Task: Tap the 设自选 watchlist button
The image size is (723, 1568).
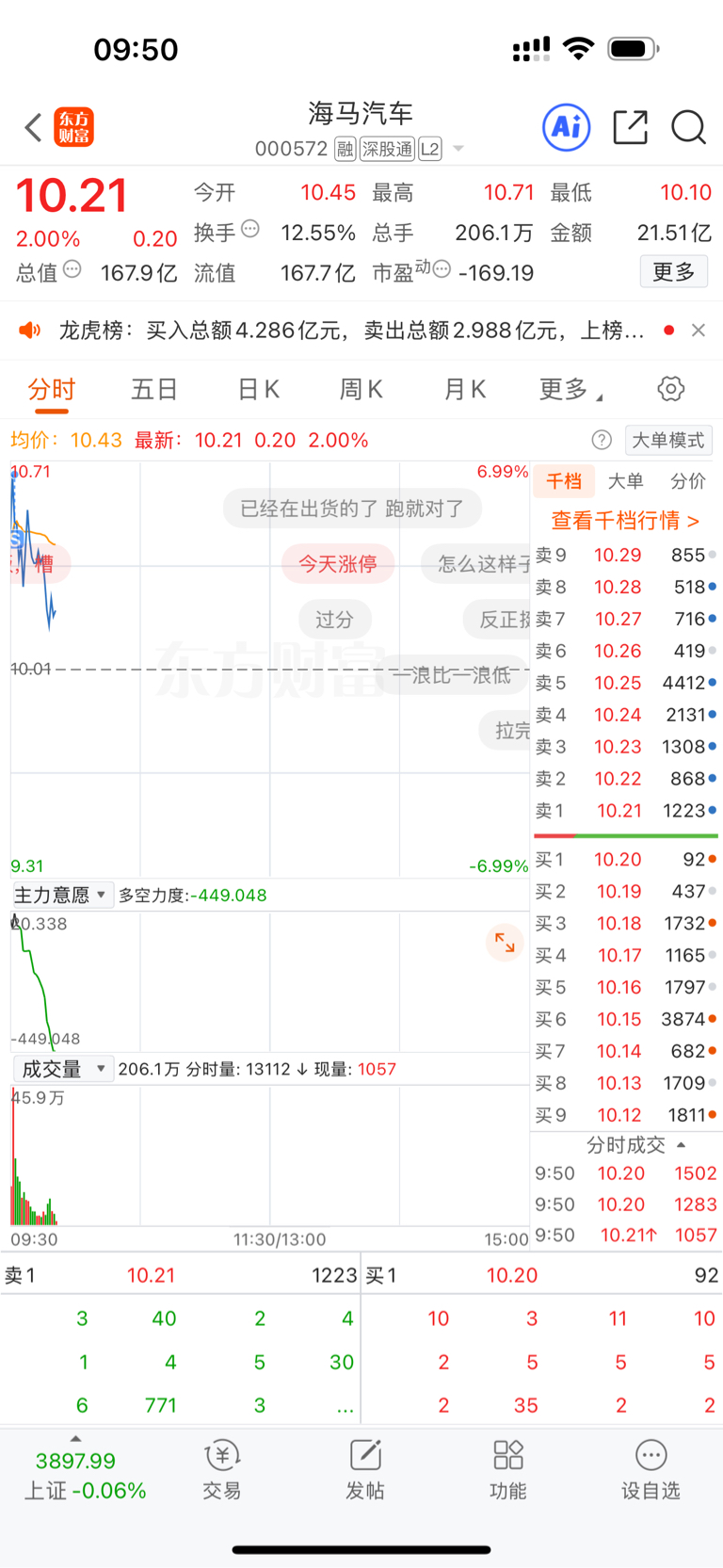Action: coord(651,1468)
